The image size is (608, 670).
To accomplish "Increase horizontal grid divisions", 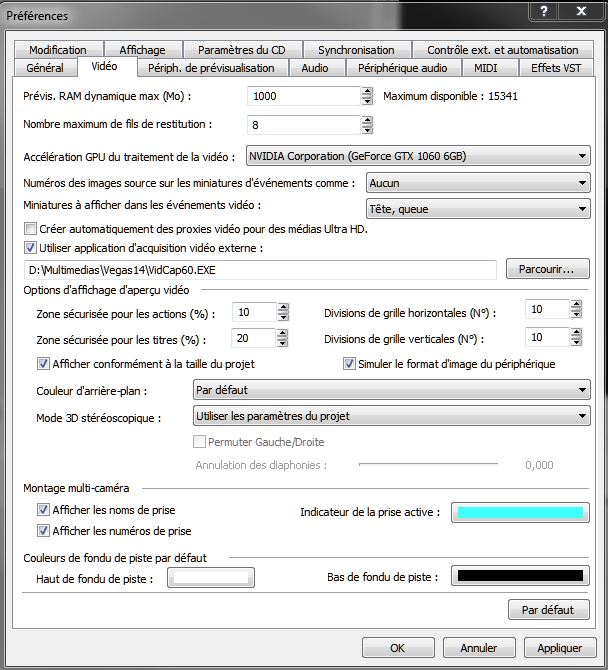I will click(576, 305).
